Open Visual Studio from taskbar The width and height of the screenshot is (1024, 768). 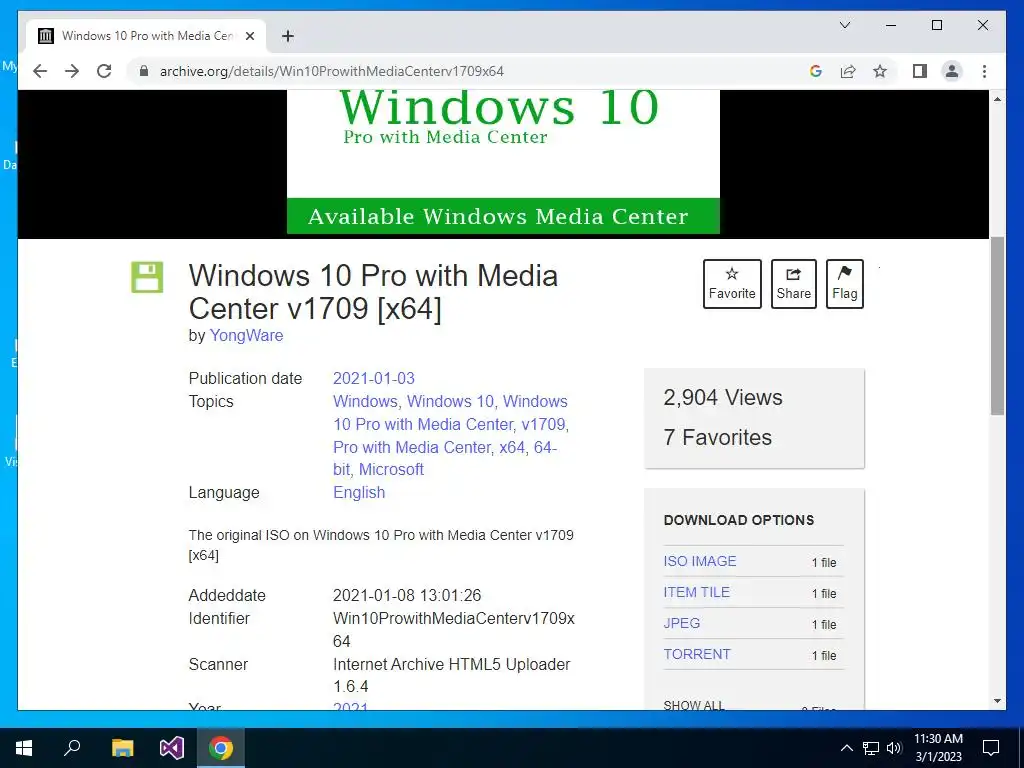(x=172, y=748)
